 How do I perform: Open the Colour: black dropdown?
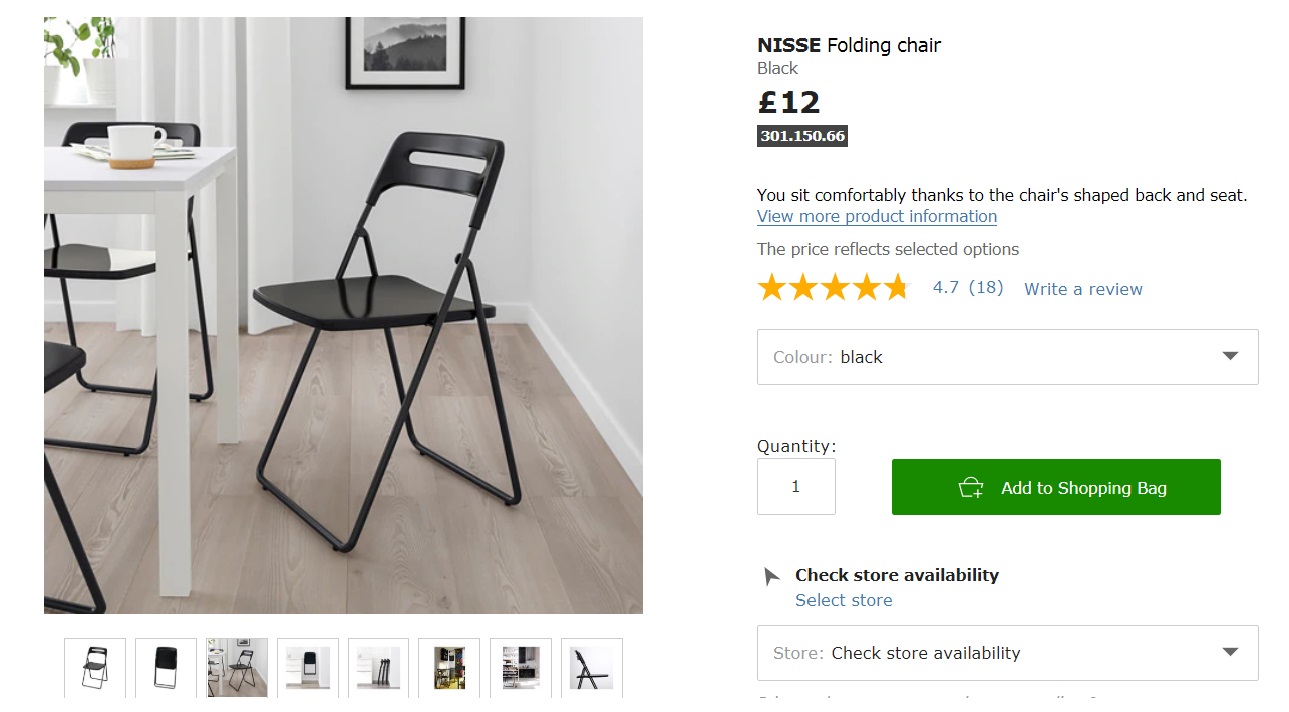click(1007, 357)
